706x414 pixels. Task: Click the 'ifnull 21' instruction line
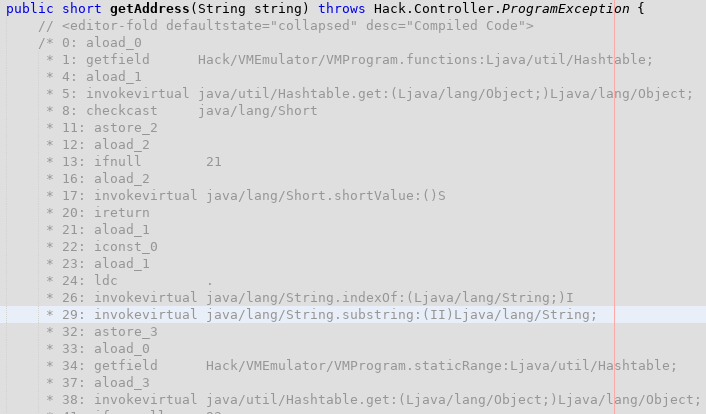[x=134, y=162]
